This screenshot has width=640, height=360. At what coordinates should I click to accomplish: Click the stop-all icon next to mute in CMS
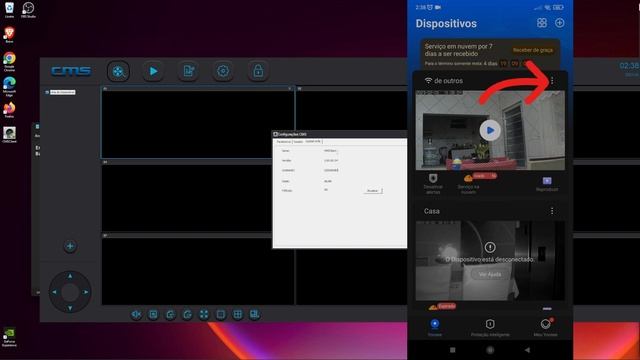tap(153, 314)
